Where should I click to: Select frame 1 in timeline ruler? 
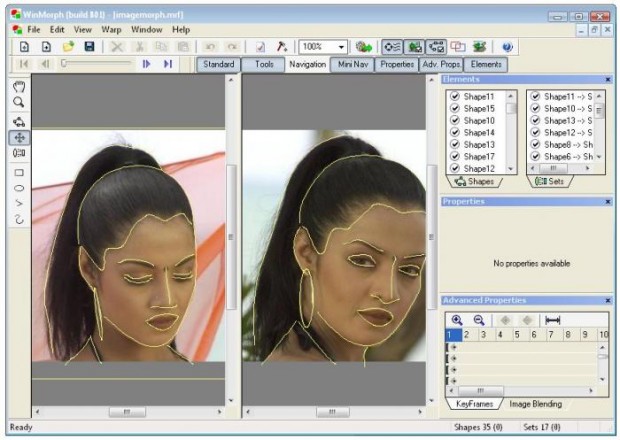click(x=453, y=335)
